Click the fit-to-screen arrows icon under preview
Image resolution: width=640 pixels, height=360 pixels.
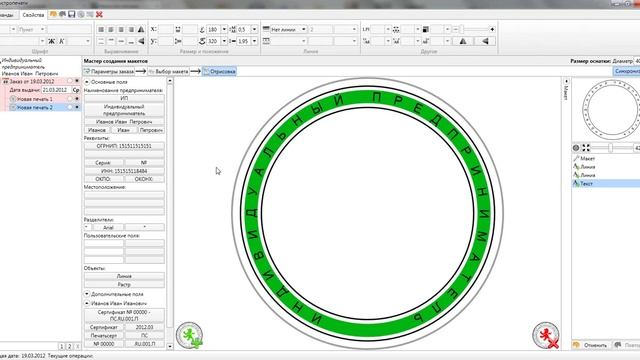[x=586, y=148]
